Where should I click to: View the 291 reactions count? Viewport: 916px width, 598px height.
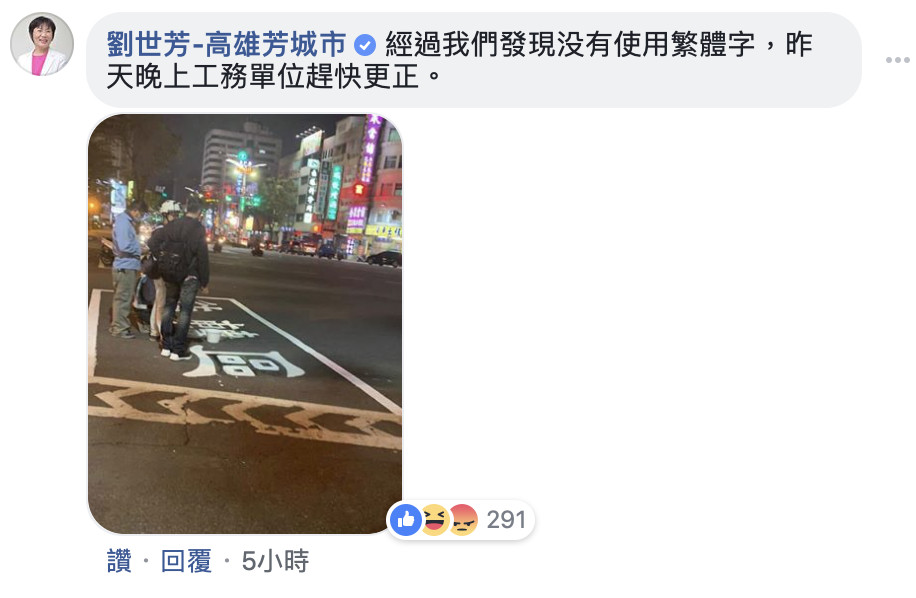point(506,519)
